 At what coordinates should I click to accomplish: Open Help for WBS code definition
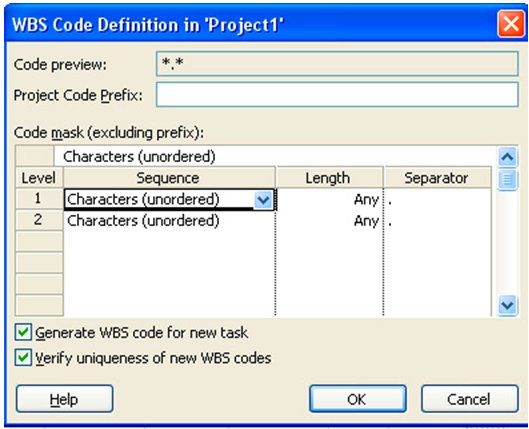[x=64, y=399]
